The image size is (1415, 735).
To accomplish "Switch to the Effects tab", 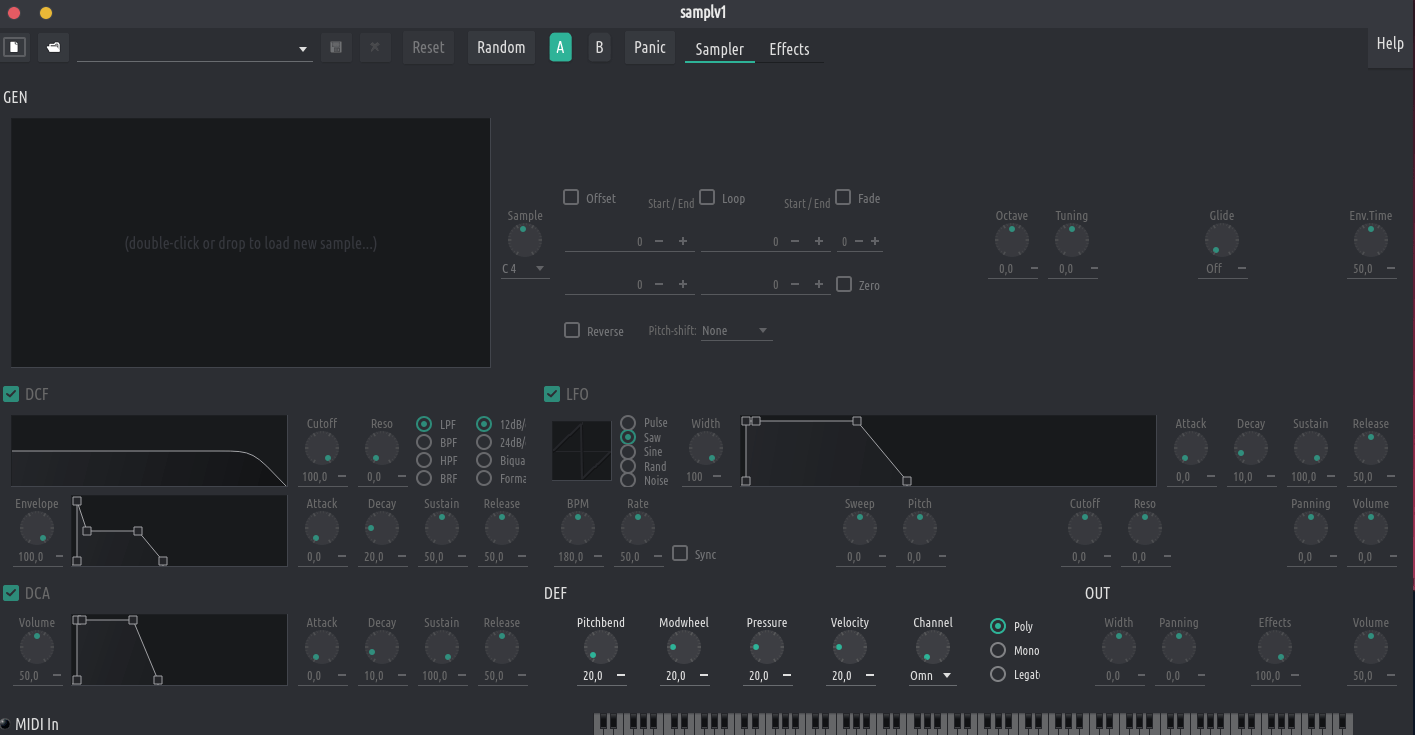I will point(789,49).
